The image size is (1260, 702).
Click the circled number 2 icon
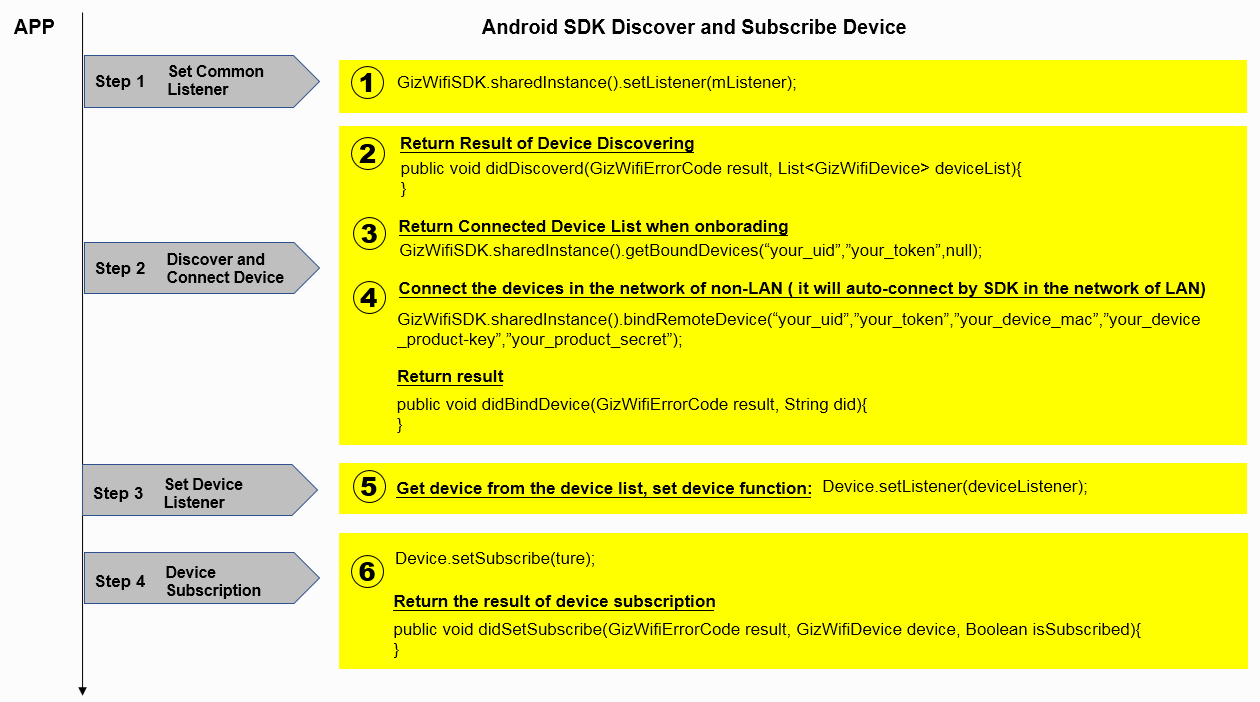click(367, 154)
